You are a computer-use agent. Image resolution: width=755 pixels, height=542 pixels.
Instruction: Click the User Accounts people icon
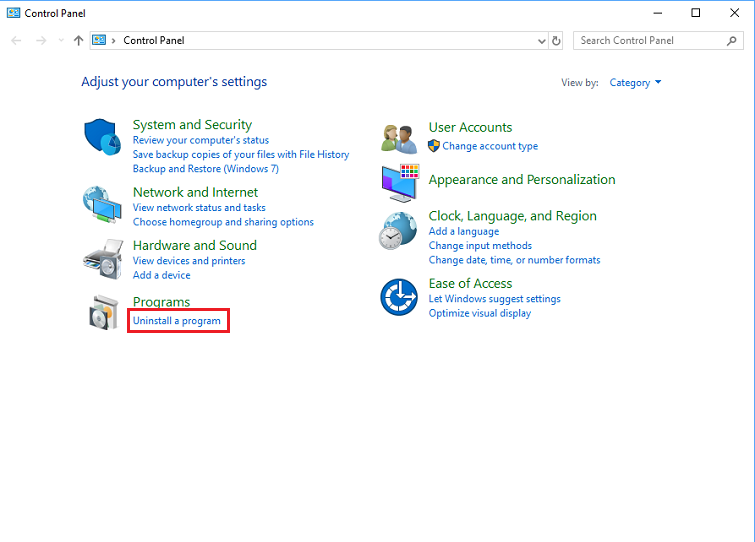[x=398, y=138]
